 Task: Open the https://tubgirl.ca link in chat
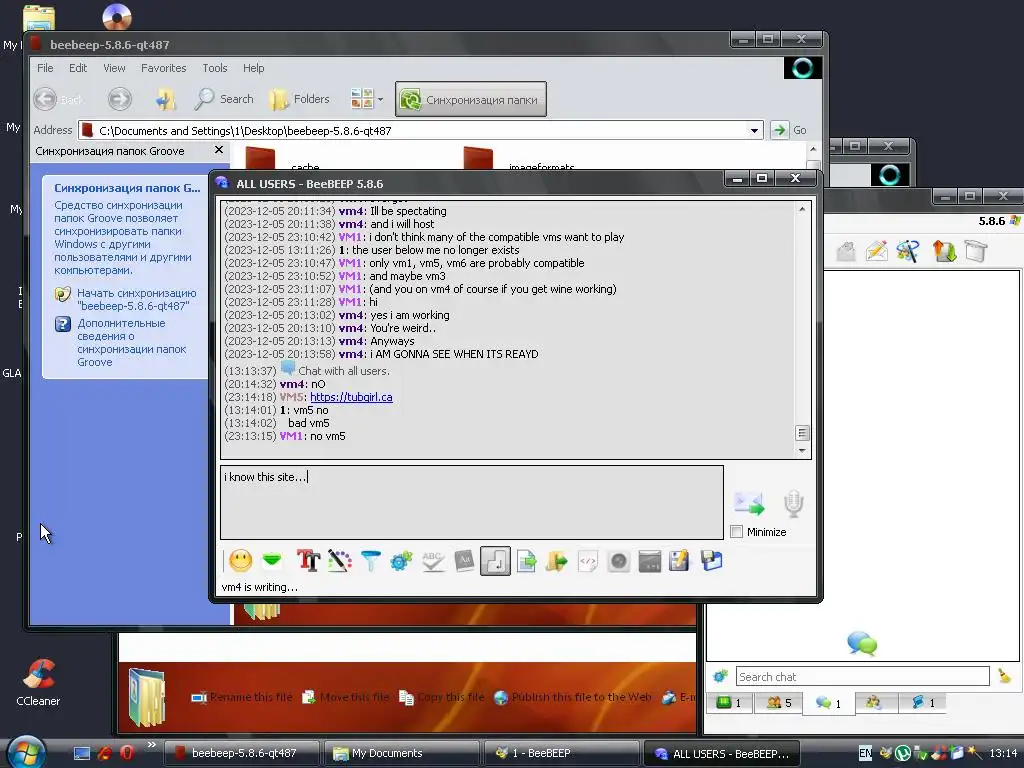coord(351,397)
